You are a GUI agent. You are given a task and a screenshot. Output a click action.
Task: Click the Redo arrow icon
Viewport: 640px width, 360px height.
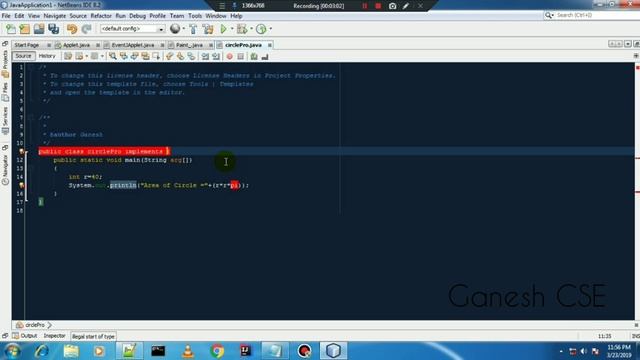[86, 29]
